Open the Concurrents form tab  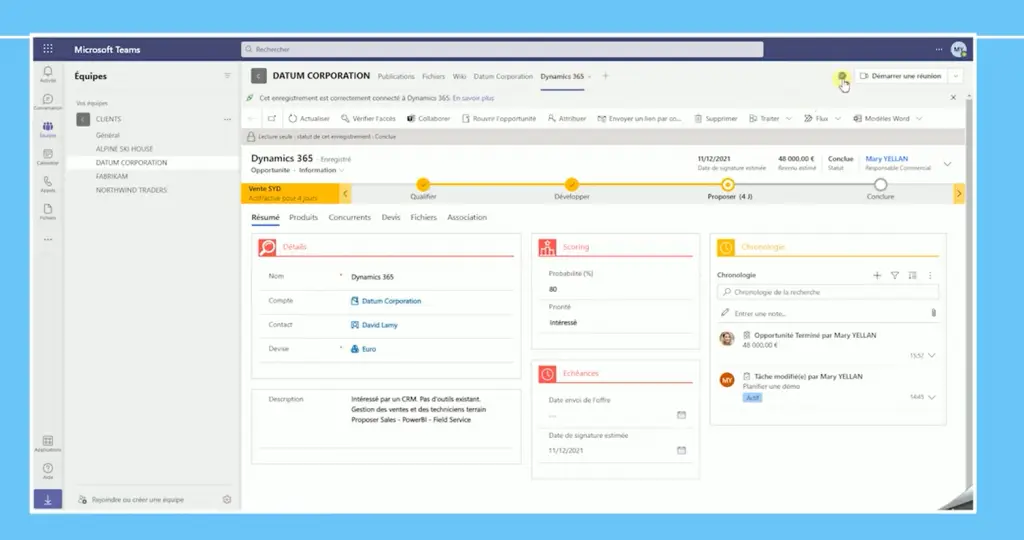(349, 217)
